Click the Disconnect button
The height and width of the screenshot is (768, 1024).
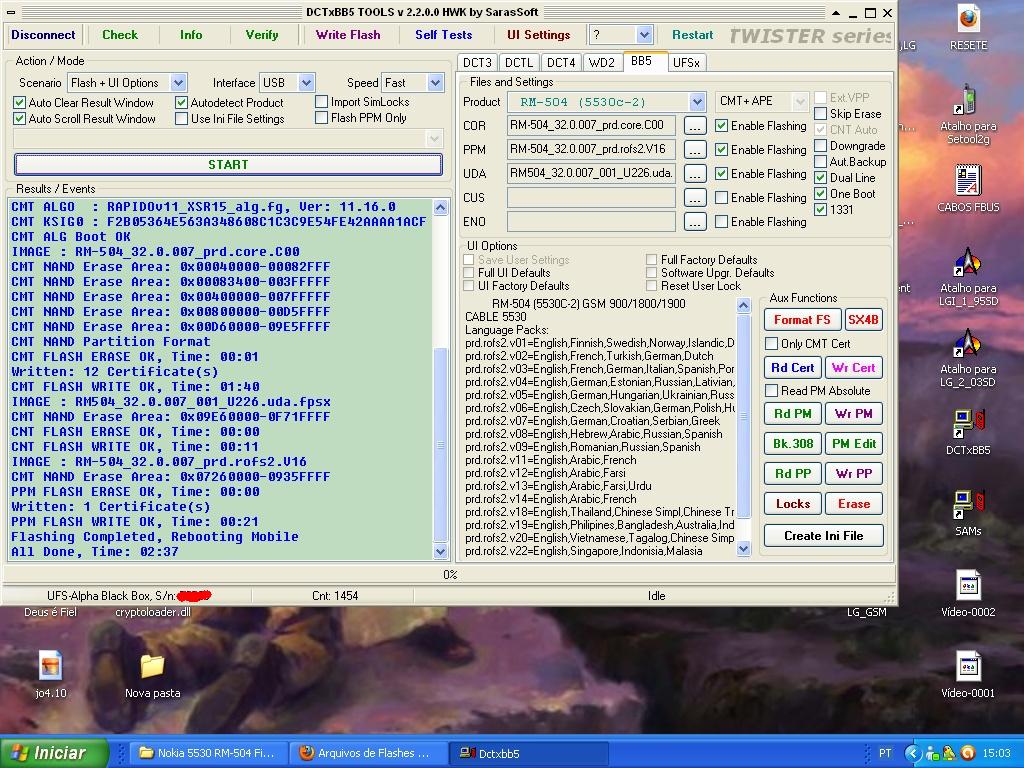[43, 35]
